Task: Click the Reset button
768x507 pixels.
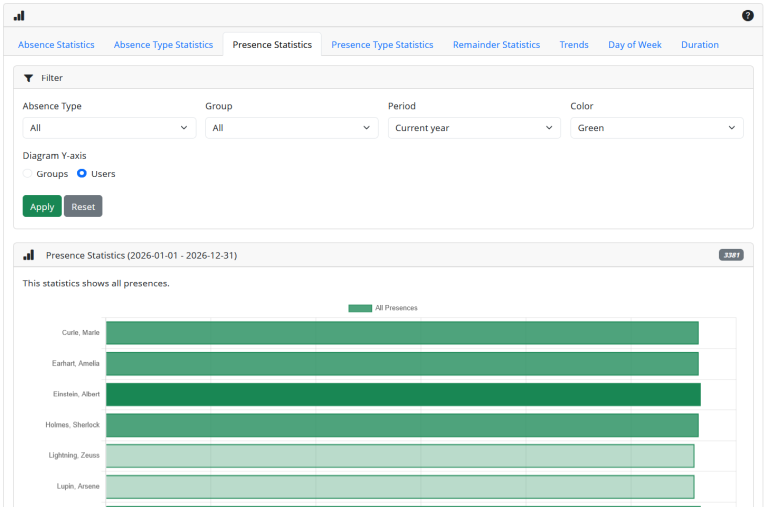Action: 83,207
